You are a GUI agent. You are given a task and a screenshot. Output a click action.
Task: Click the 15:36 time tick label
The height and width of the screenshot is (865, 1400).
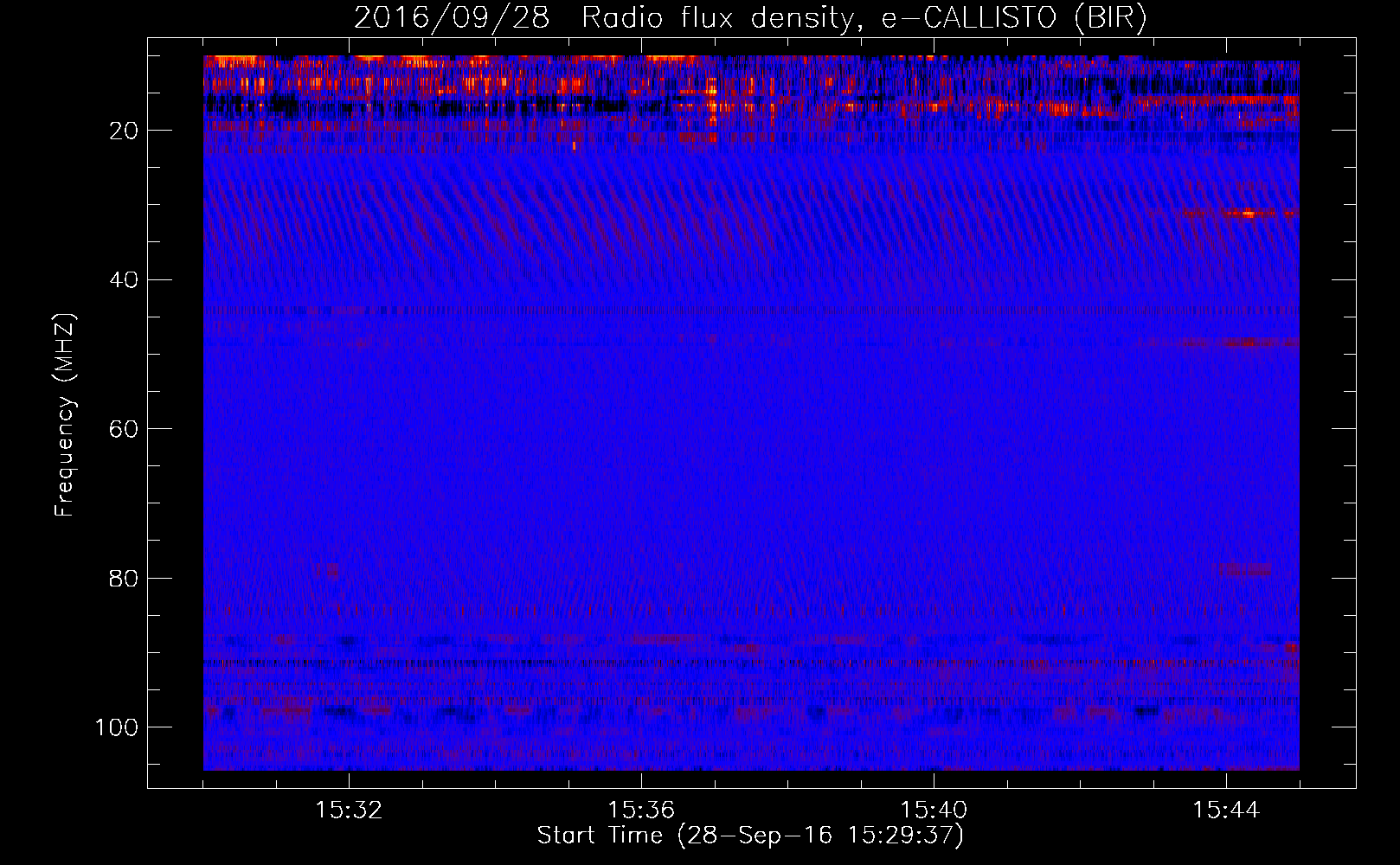tap(641, 811)
